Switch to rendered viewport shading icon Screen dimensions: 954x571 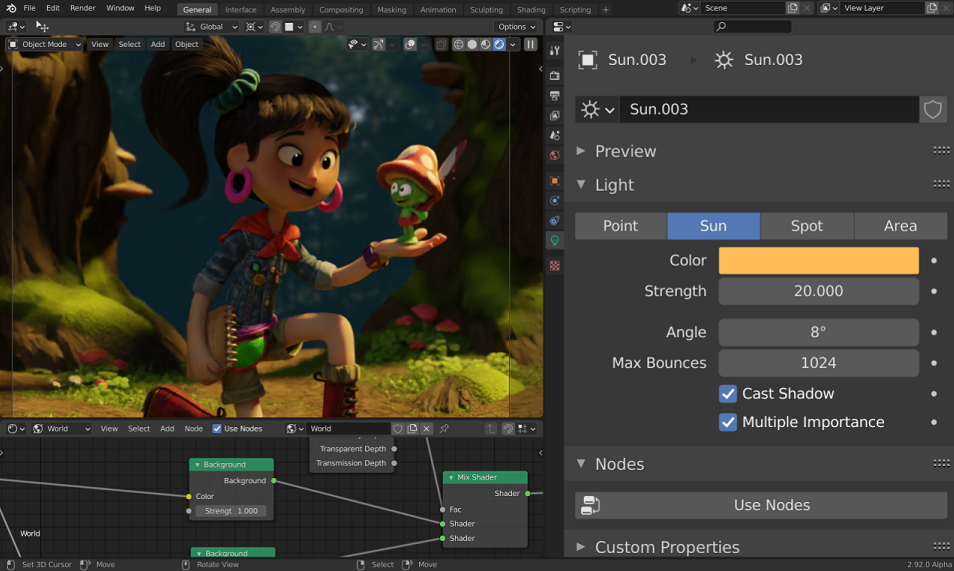pos(499,44)
